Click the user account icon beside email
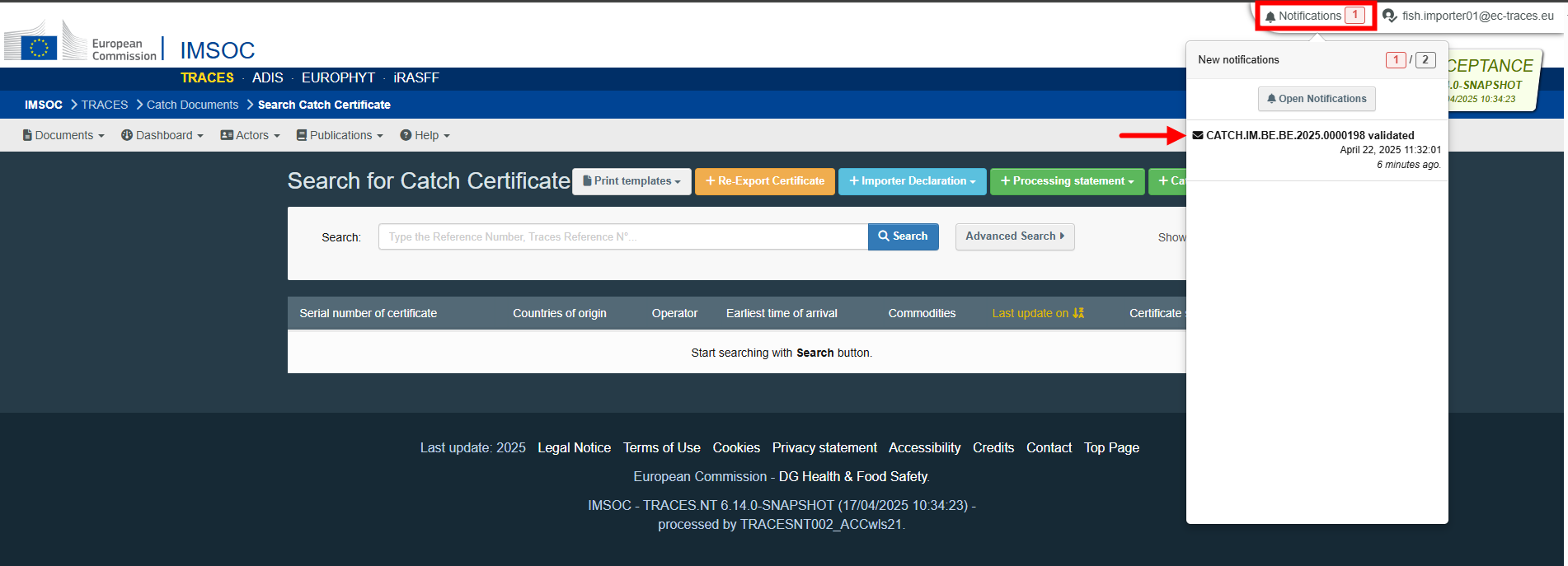The width and height of the screenshot is (1568, 566). [x=1389, y=16]
